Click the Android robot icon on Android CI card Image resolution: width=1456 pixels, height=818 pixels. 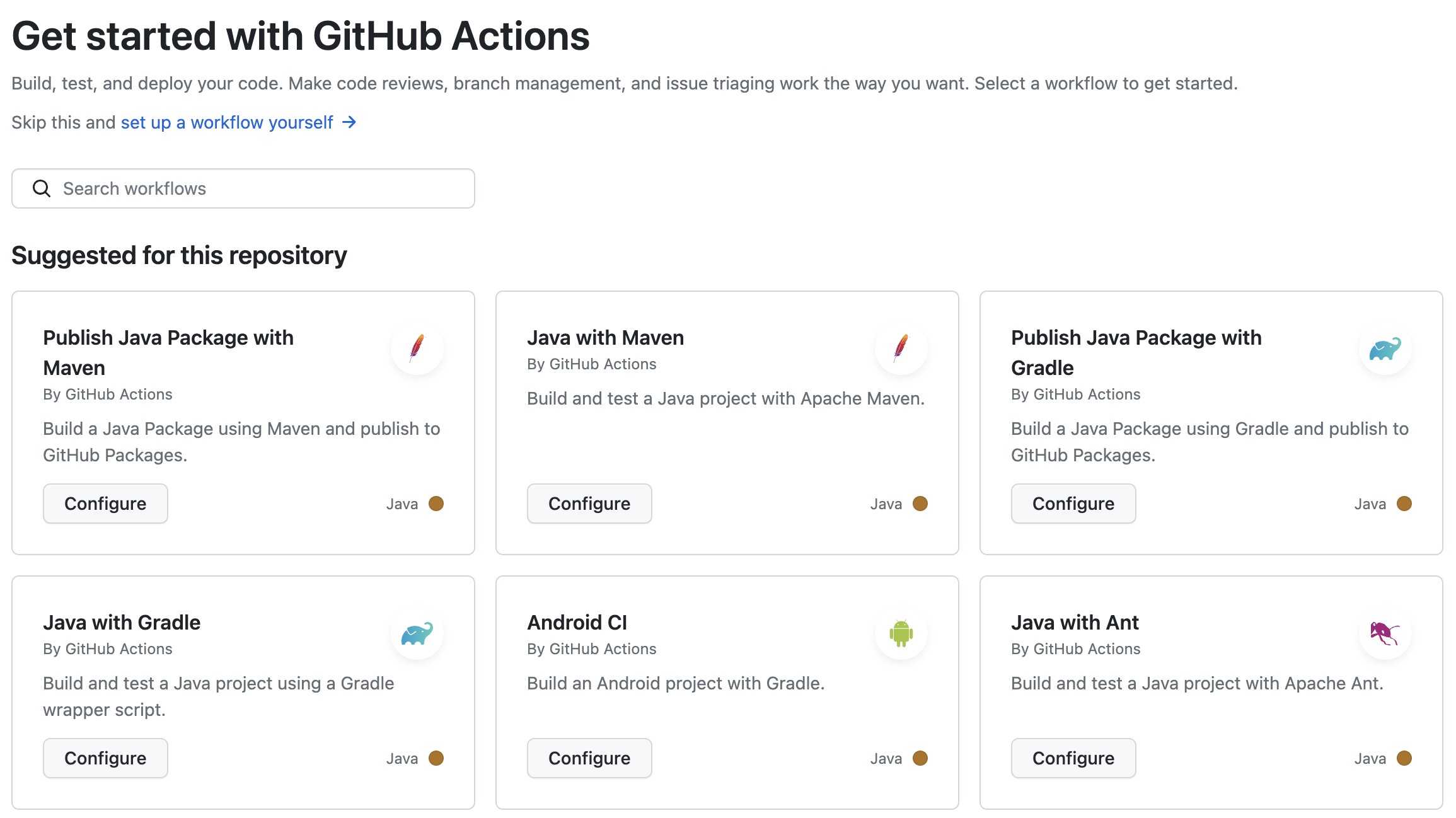tap(901, 633)
